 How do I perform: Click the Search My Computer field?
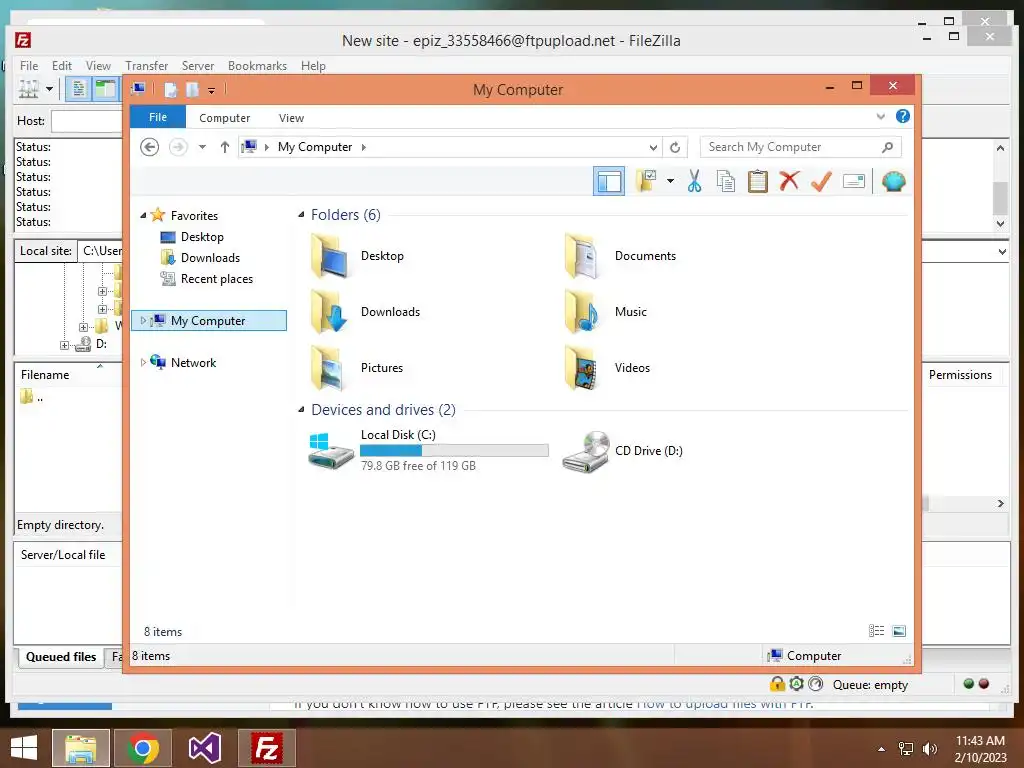coord(801,147)
